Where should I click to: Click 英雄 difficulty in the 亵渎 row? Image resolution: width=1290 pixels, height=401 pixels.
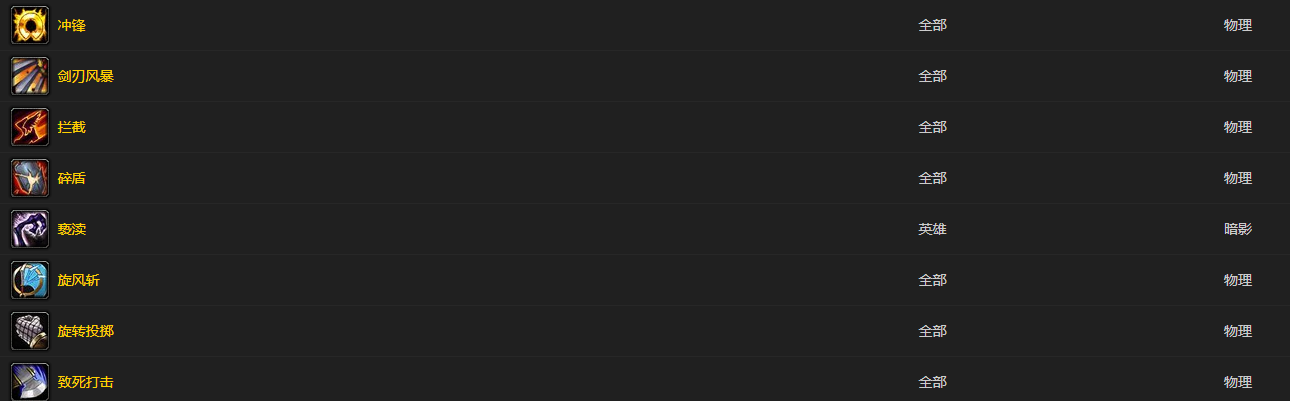click(x=932, y=229)
